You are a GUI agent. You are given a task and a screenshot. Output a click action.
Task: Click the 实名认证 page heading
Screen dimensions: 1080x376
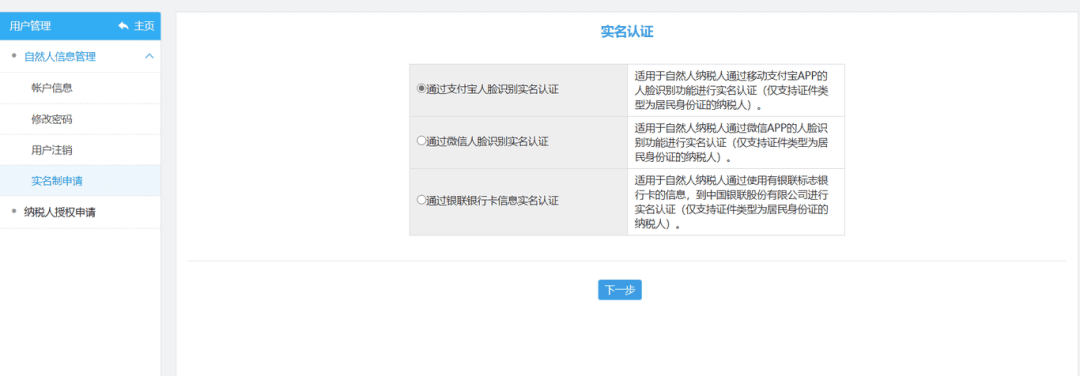click(x=627, y=32)
